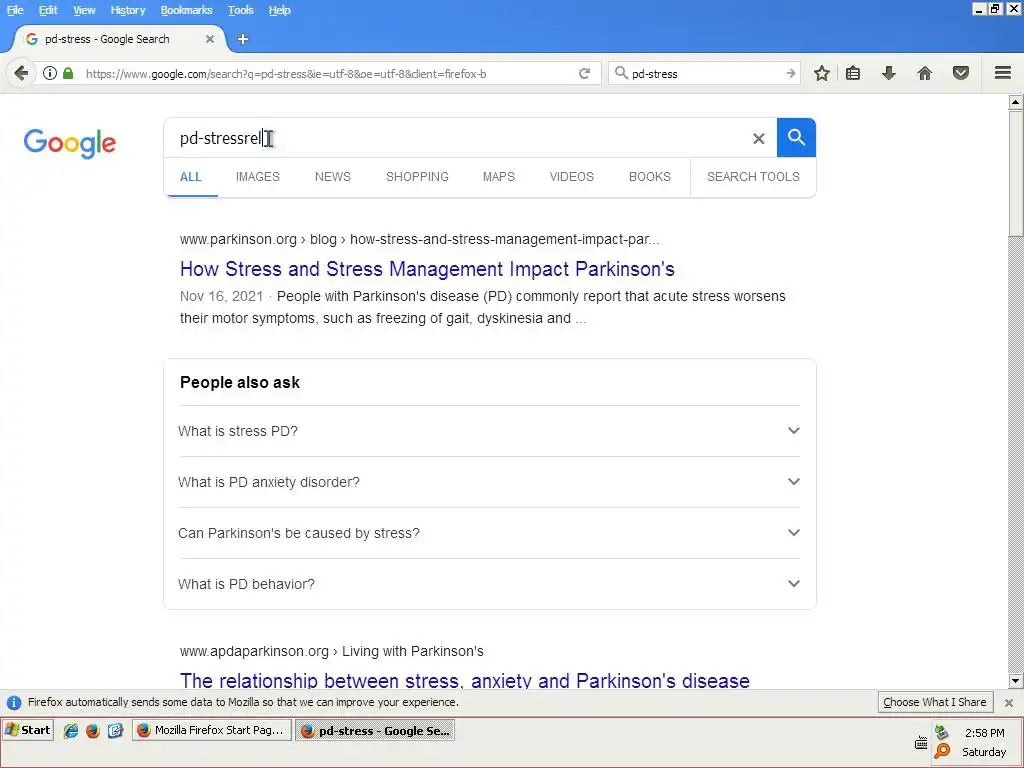Switch to the Books results tab

[650, 176]
